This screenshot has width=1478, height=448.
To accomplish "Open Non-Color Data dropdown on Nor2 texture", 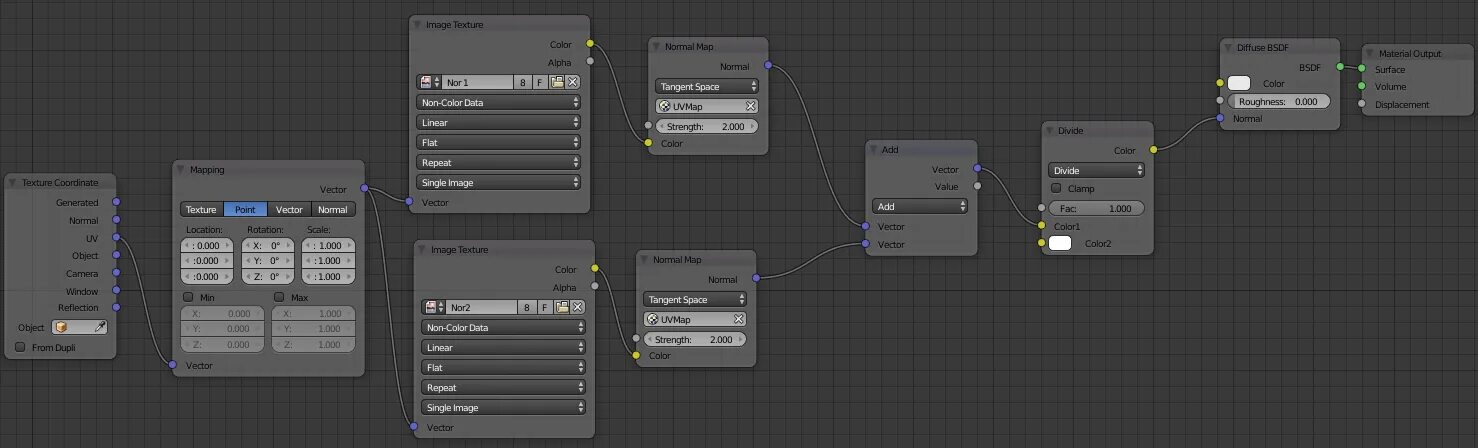I will coord(504,327).
